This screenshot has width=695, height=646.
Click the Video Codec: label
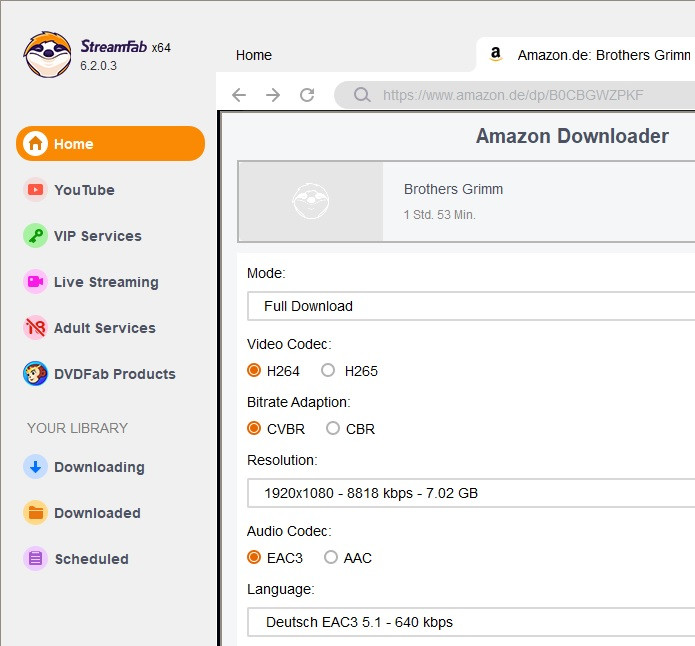pyautogui.click(x=289, y=344)
